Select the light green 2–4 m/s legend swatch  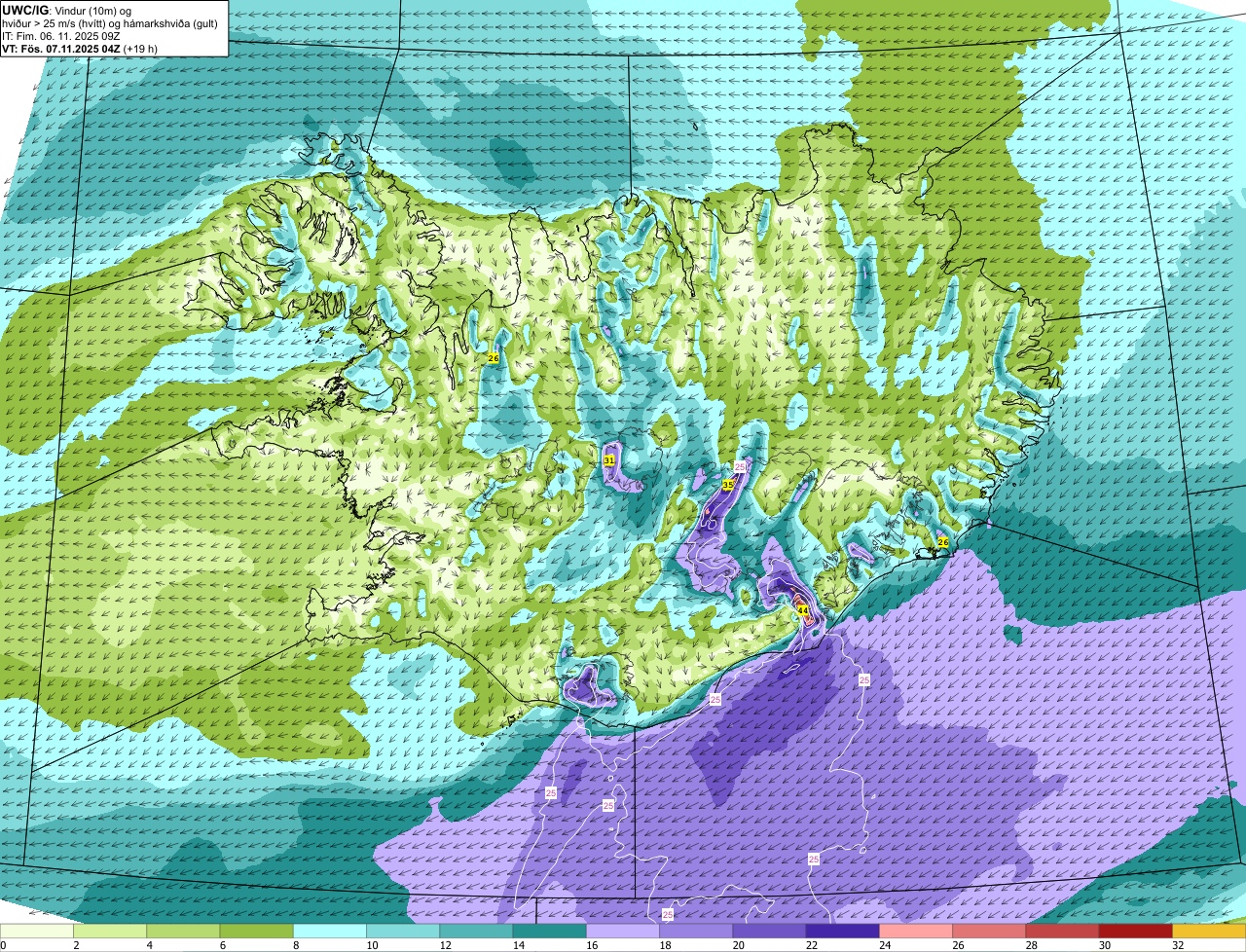[x=110, y=931]
